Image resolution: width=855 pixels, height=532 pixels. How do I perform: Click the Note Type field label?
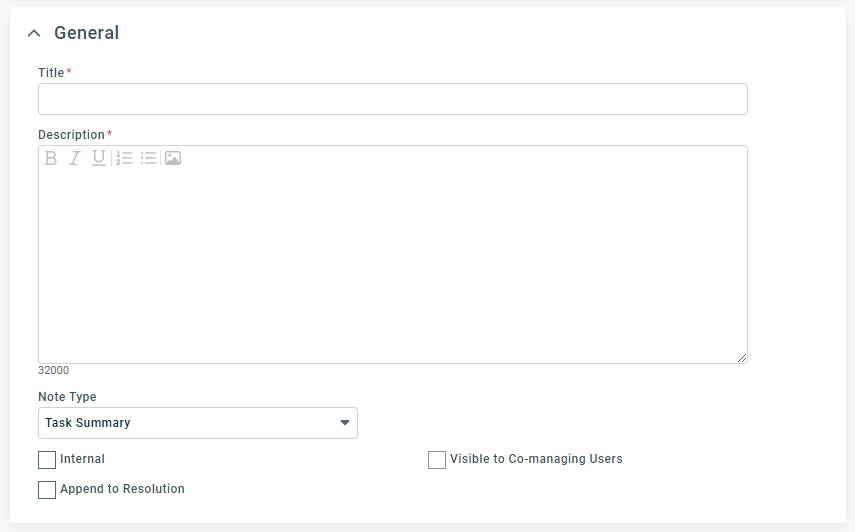[67, 397]
